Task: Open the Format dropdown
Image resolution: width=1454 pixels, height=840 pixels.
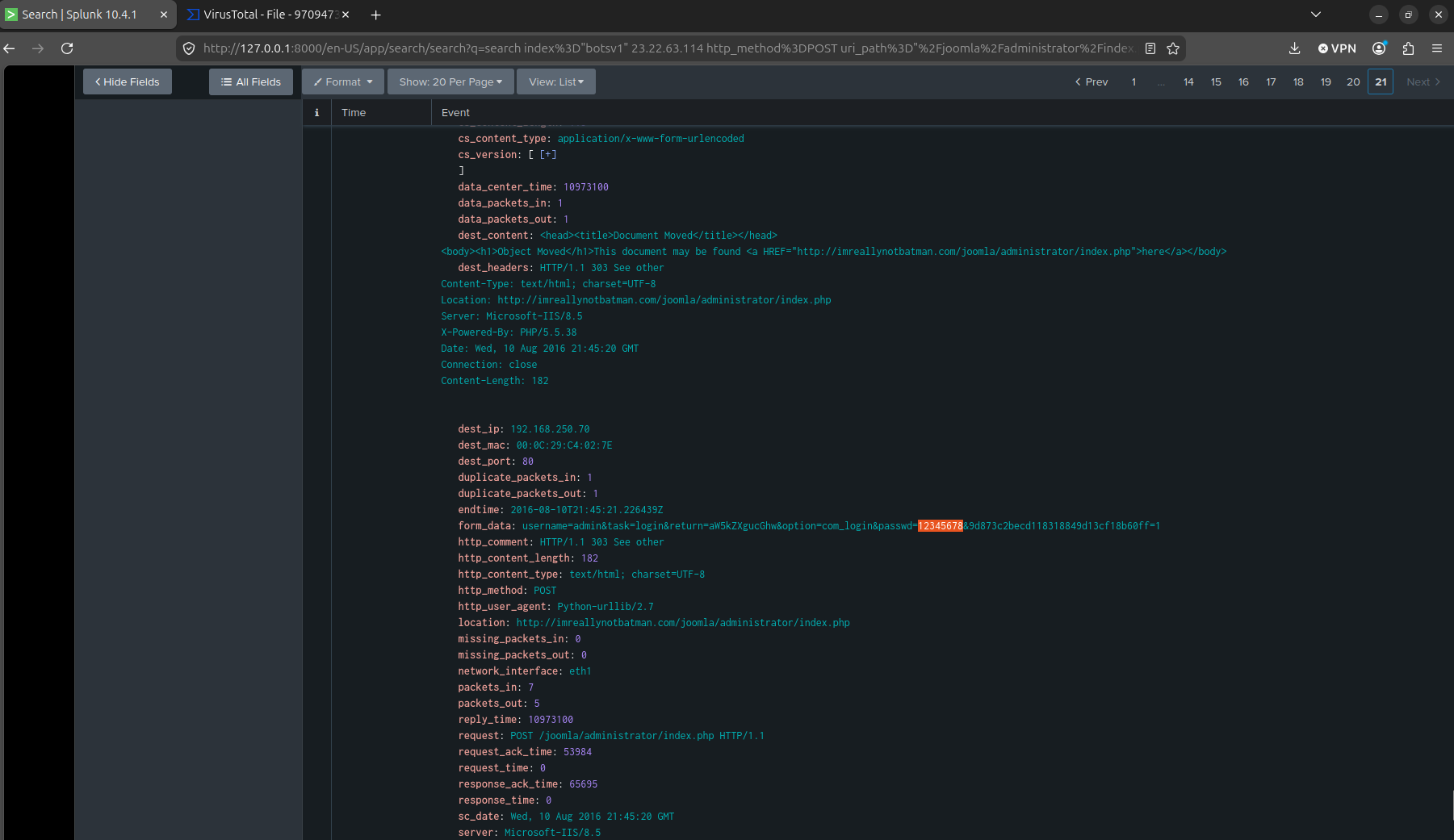Action: point(343,81)
